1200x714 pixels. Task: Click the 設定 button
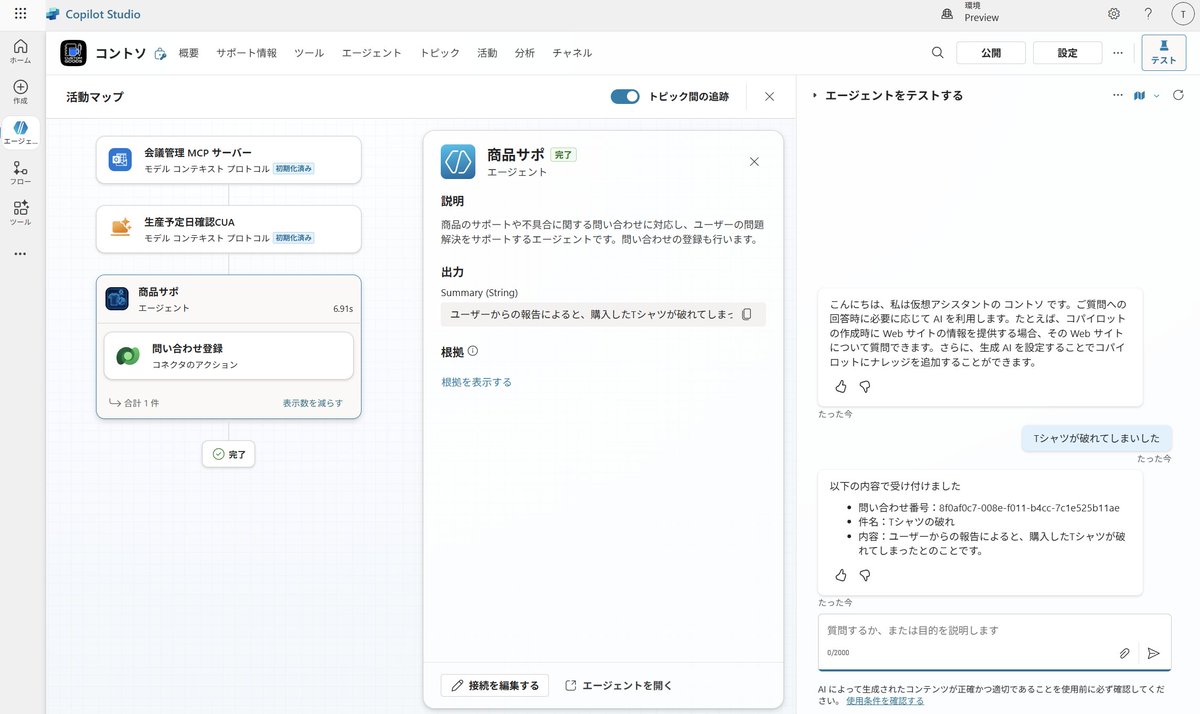(1067, 53)
